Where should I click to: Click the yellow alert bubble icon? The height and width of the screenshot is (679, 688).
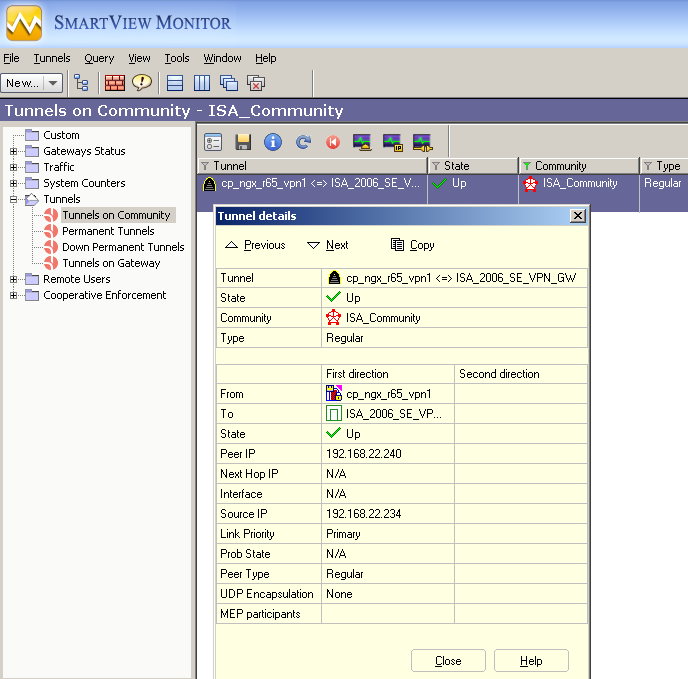pos(142,83)
